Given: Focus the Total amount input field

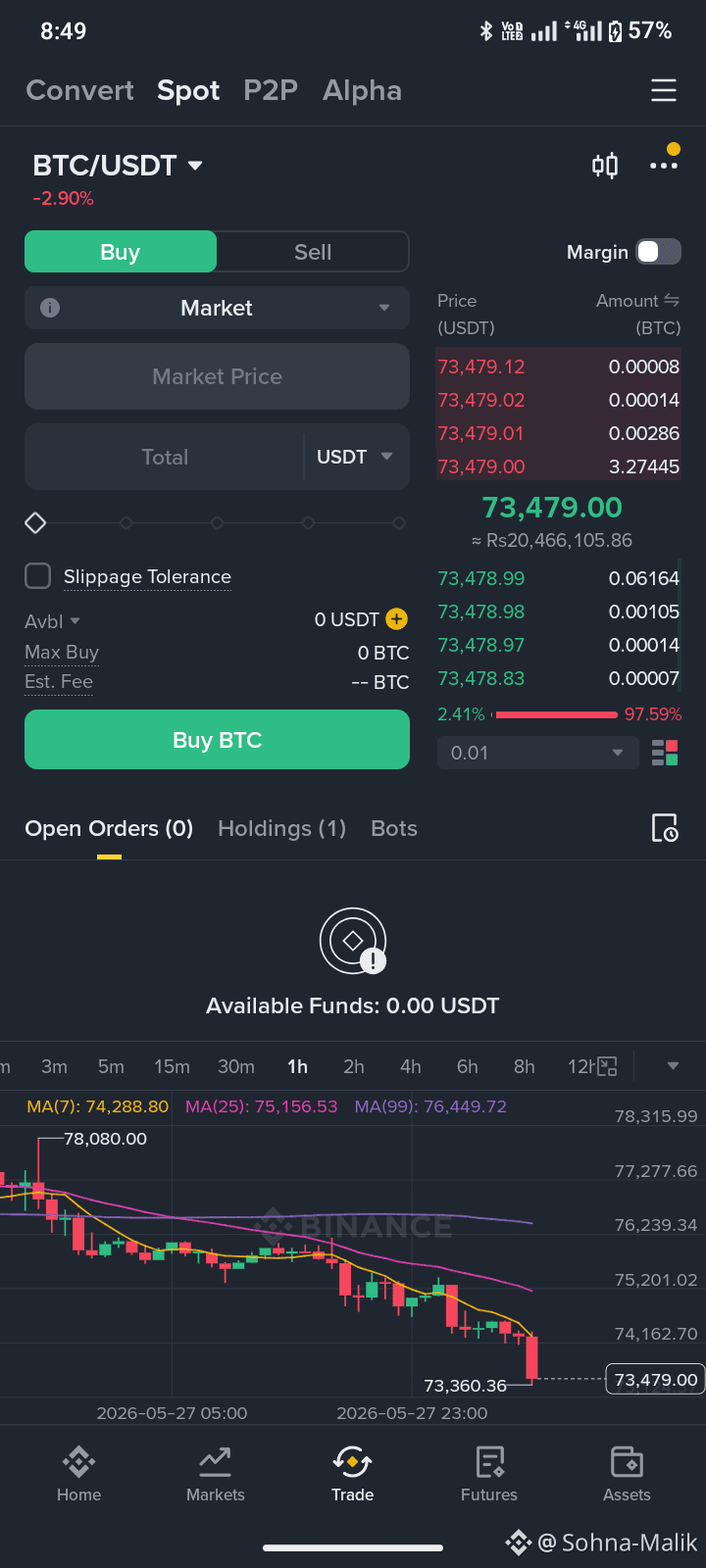Looking at the screenshot, I should point(164,457).
